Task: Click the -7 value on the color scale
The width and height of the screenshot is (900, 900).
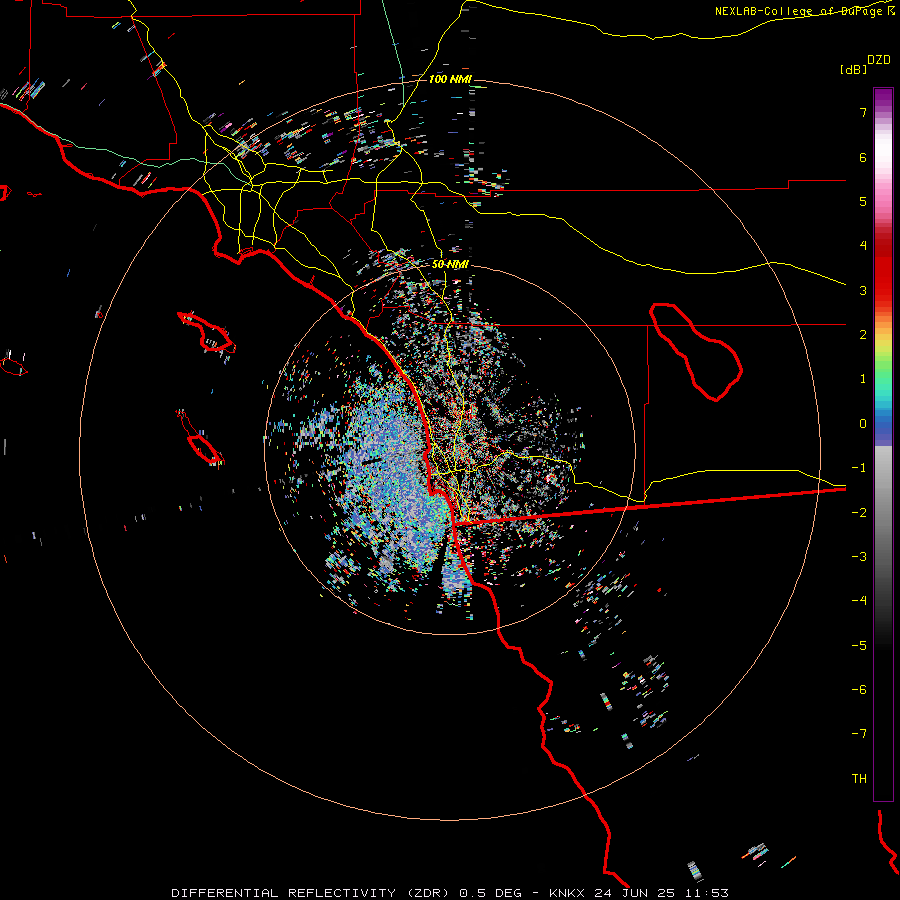Action: click(859, 734)
